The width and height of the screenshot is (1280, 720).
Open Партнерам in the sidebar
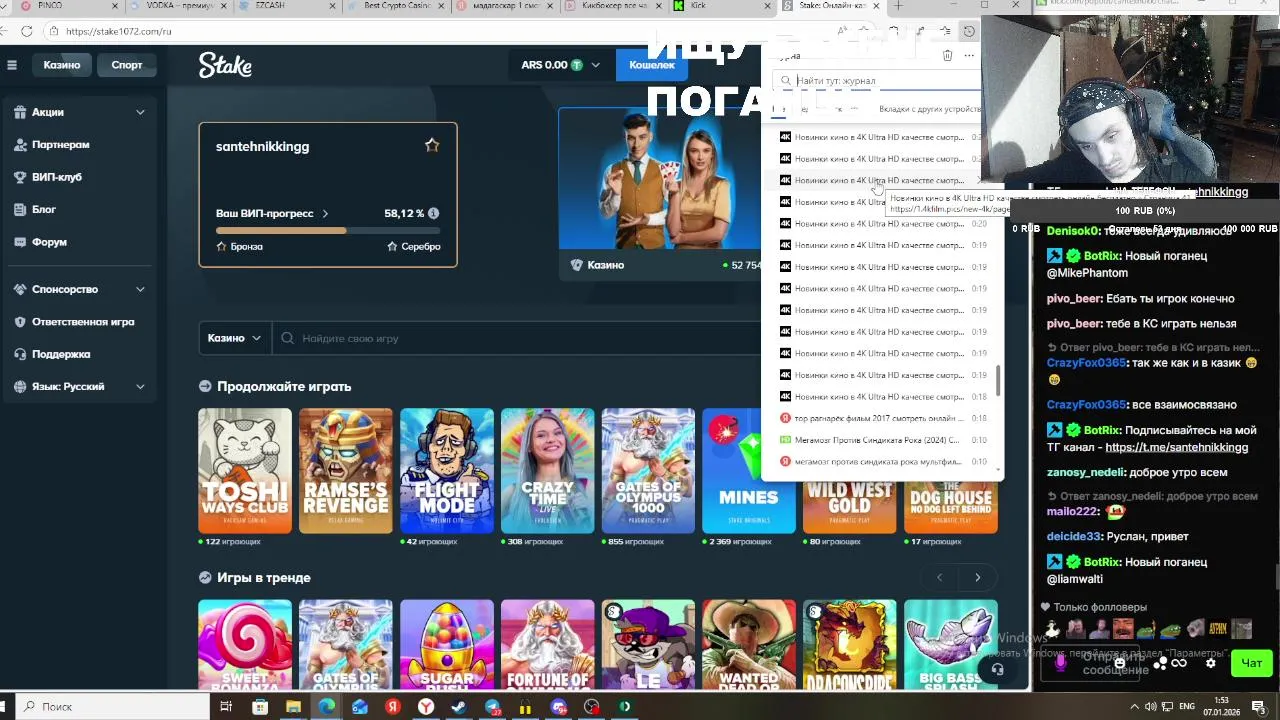[x=60, y=144]
